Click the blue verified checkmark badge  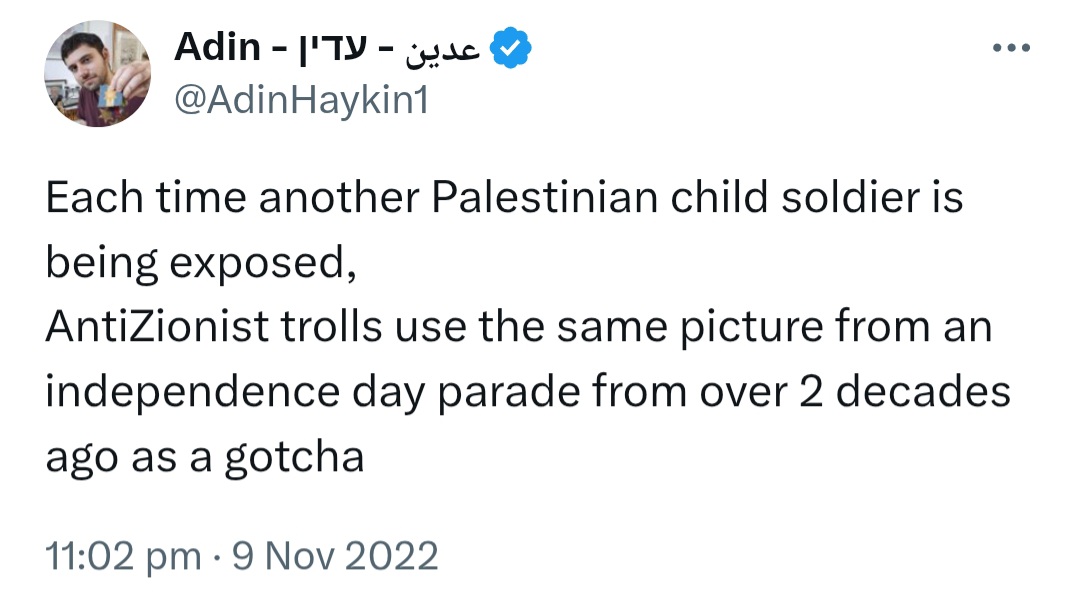(510, 48)
